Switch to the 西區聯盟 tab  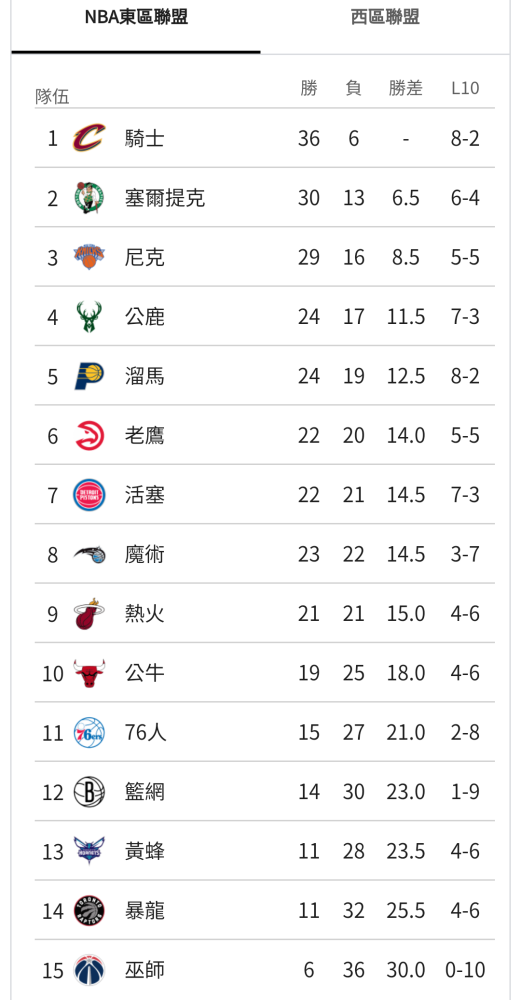[385, 17]
